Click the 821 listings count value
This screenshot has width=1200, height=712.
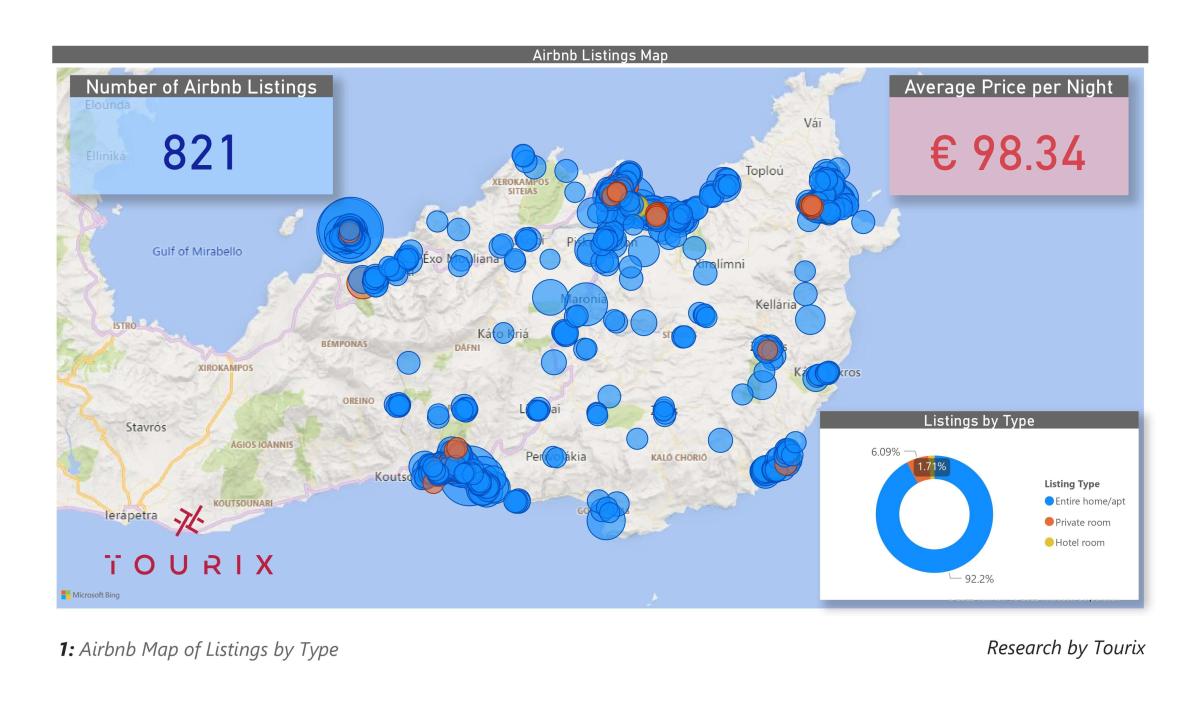tap(198, 153)
